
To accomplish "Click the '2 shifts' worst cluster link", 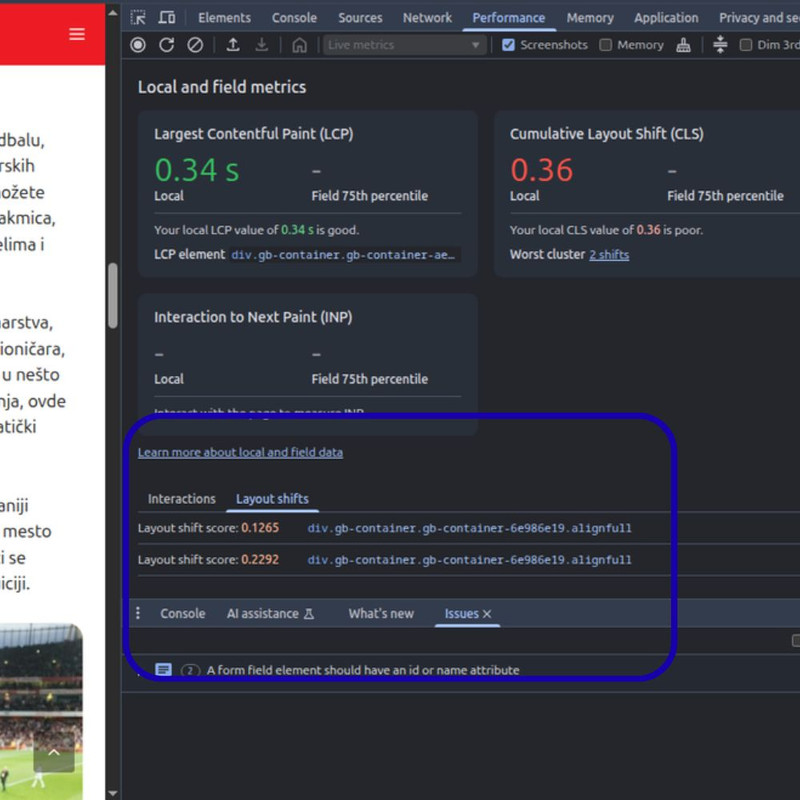I will (609, 255).
